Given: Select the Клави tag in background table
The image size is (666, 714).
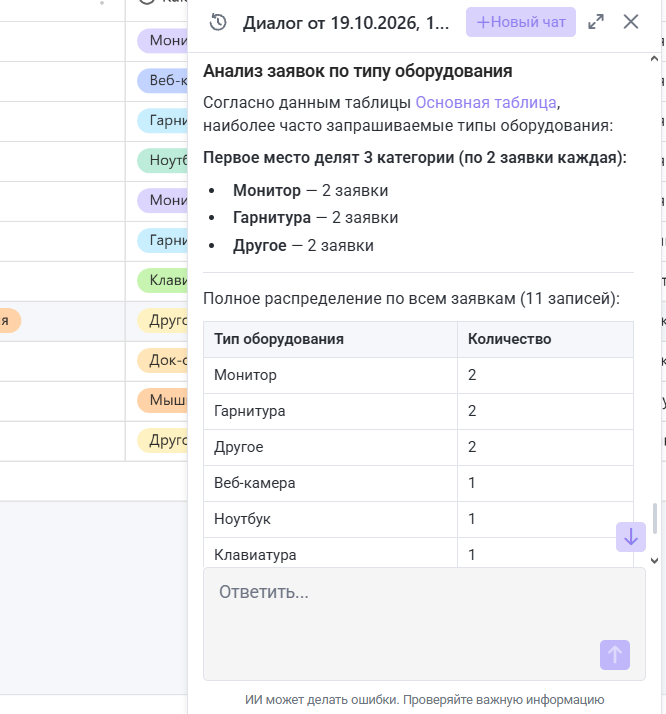Looking at the screenshot, I should pyautogui.click(x=163, y=280).
